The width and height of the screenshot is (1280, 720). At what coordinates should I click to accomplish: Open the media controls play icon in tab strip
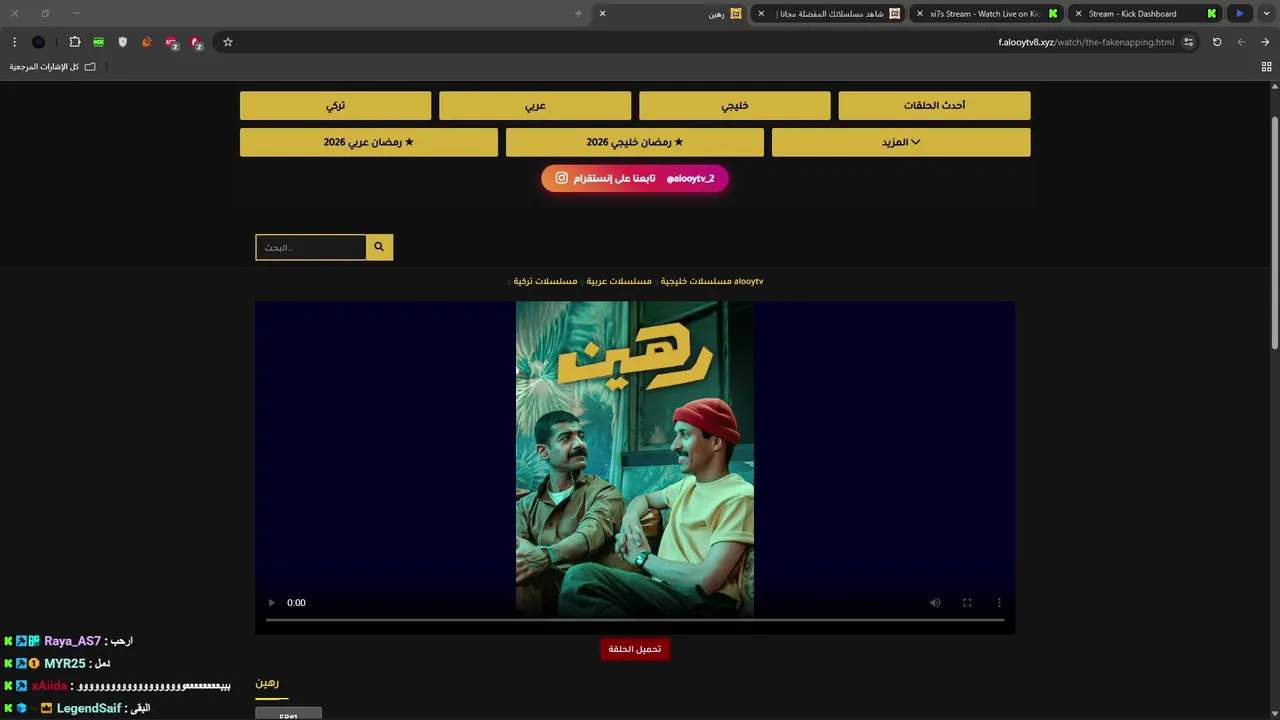click(x=1240, y=13)
